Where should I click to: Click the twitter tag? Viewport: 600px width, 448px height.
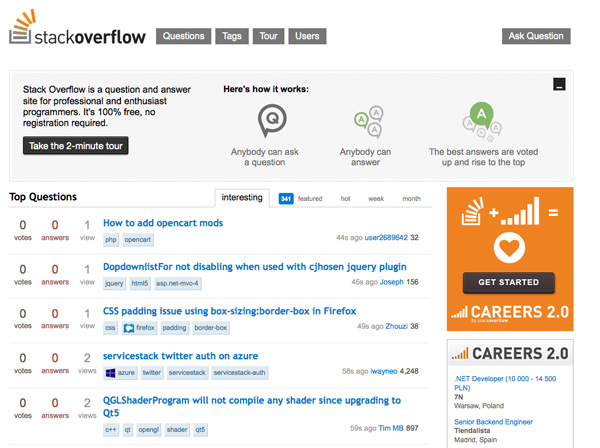point(152,373)
